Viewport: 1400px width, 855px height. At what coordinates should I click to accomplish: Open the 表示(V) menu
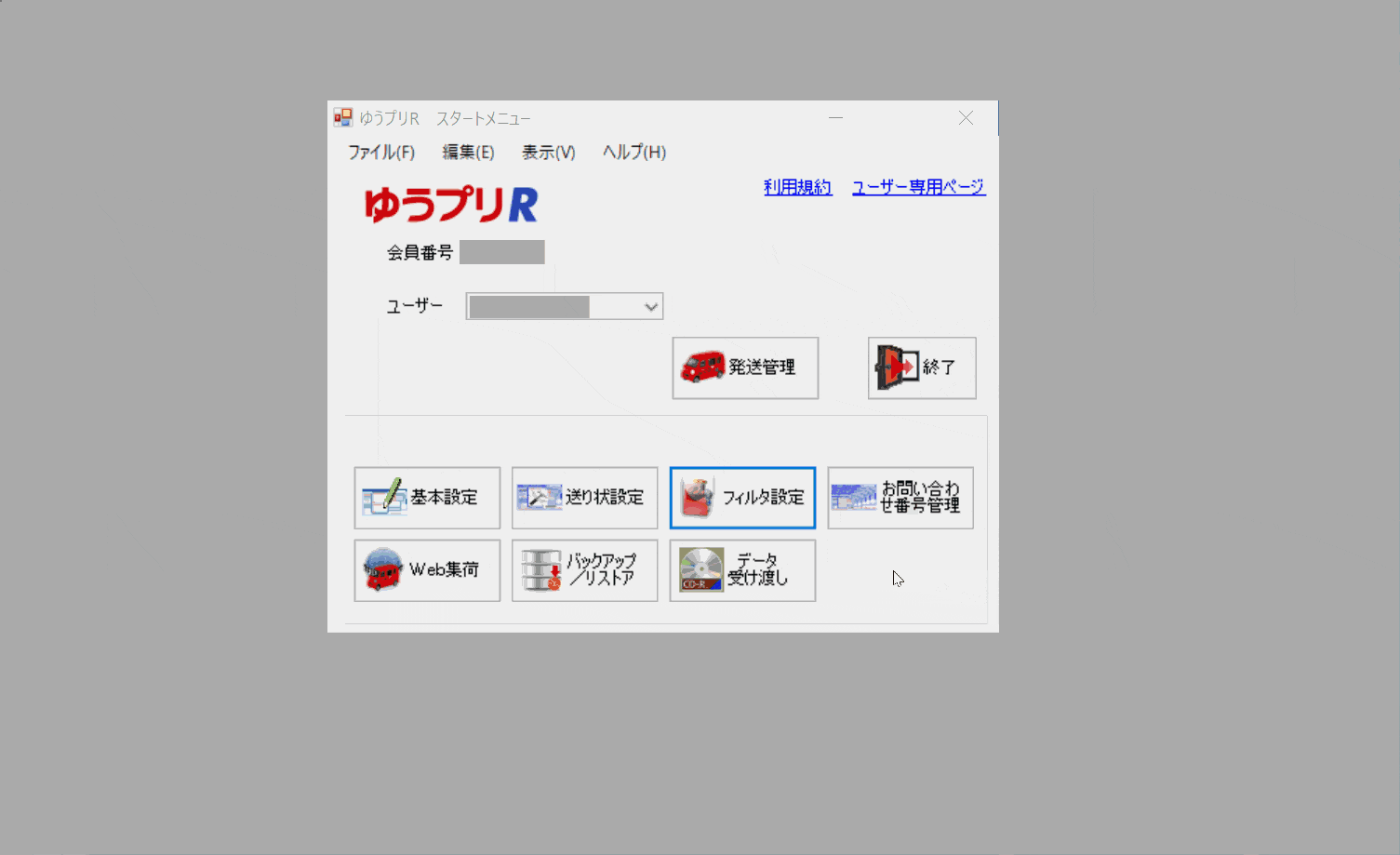pyautogui.click(x=548, y=153)
